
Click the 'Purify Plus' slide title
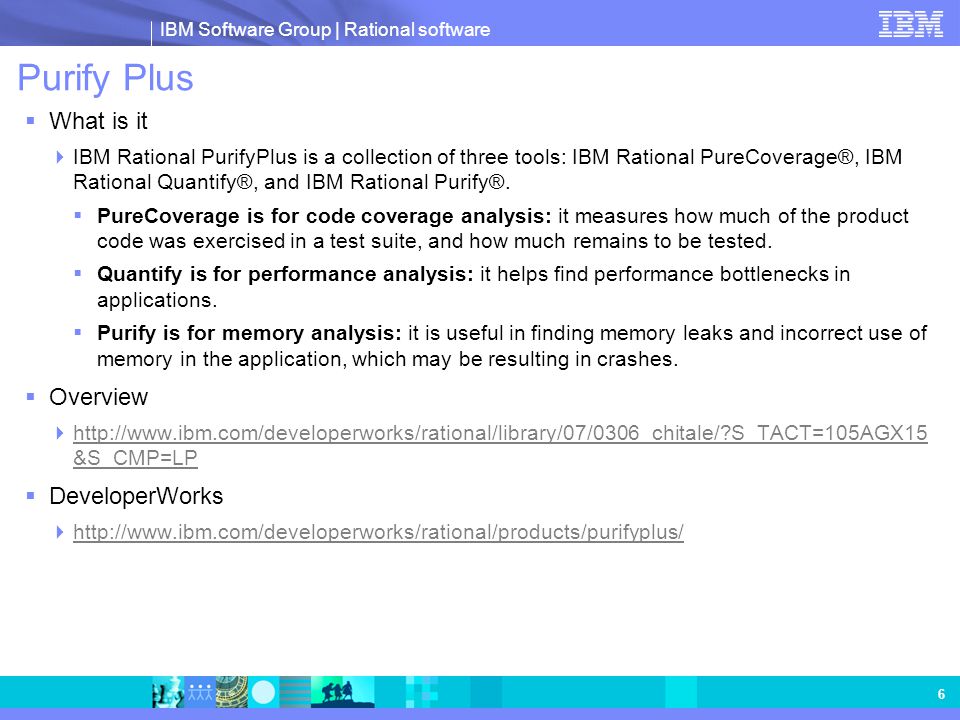pyautogui.click(x=105, y=78)
